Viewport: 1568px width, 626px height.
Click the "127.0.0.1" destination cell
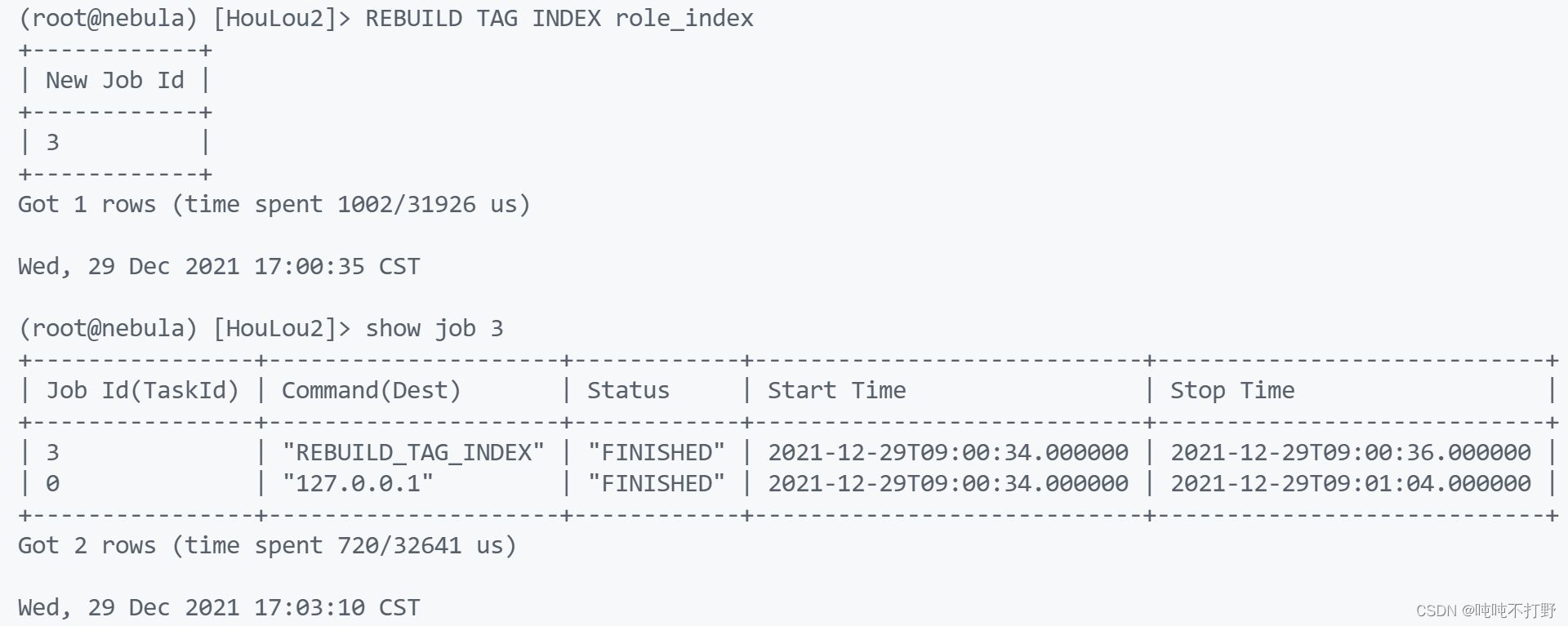(358, 483)
